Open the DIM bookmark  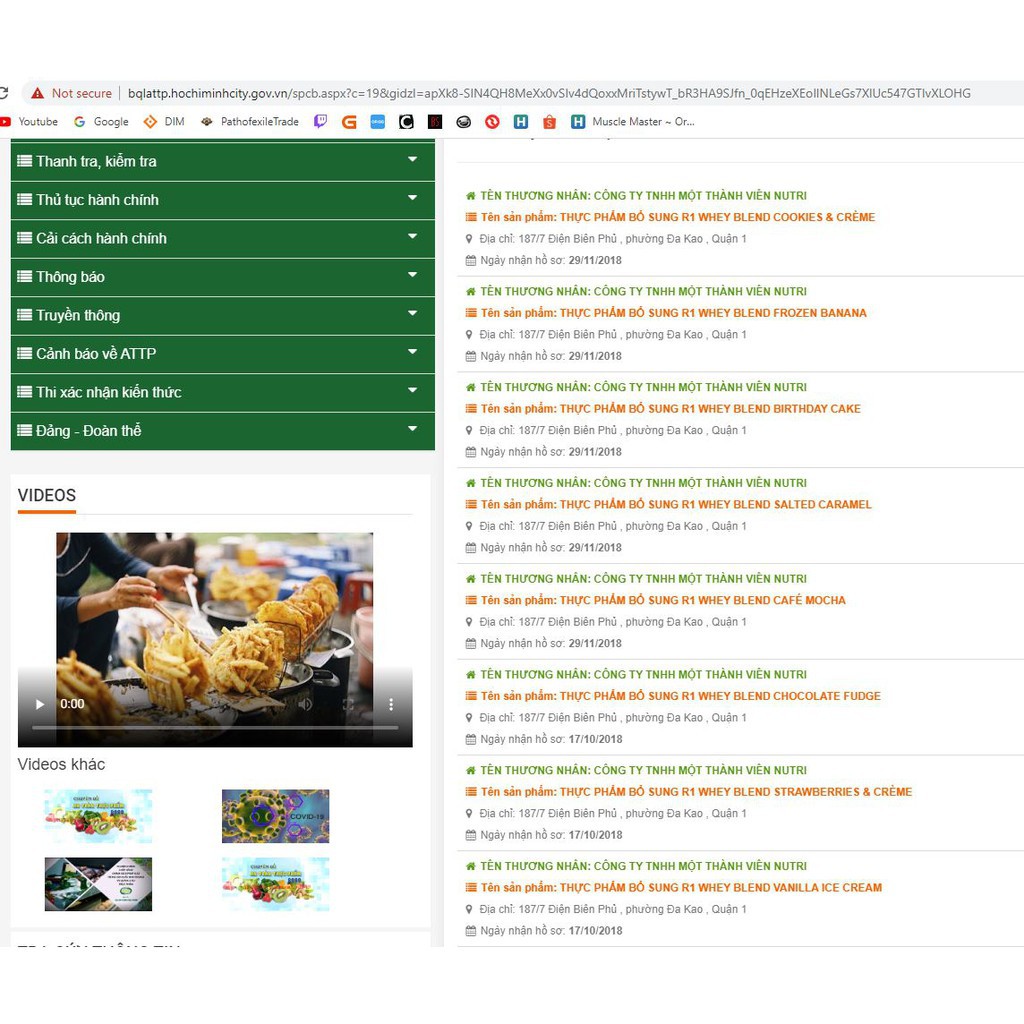click(164, 121)
